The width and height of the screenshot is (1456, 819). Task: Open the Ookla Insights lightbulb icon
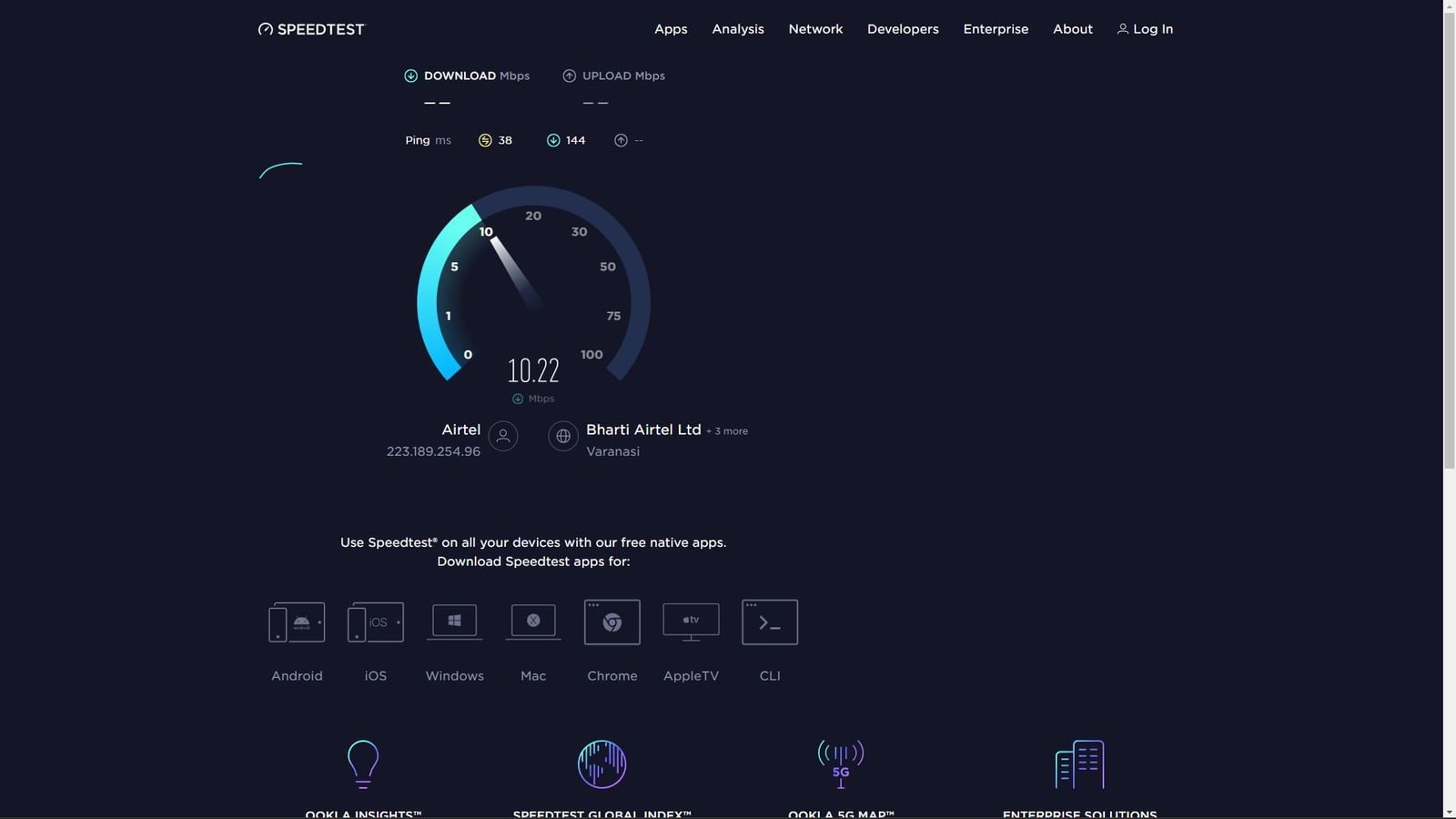coord(363,763)
